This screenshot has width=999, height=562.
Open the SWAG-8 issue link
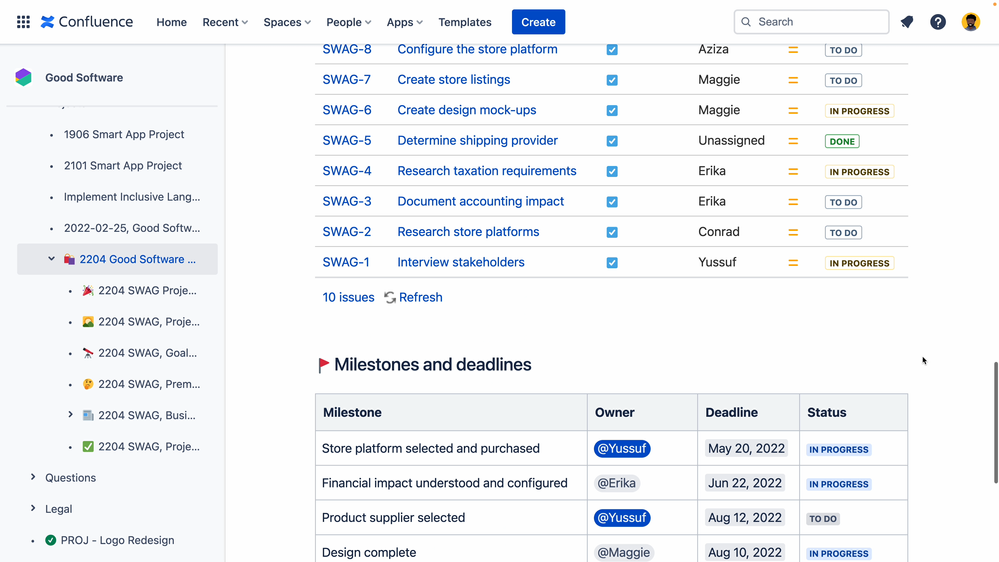347,49
